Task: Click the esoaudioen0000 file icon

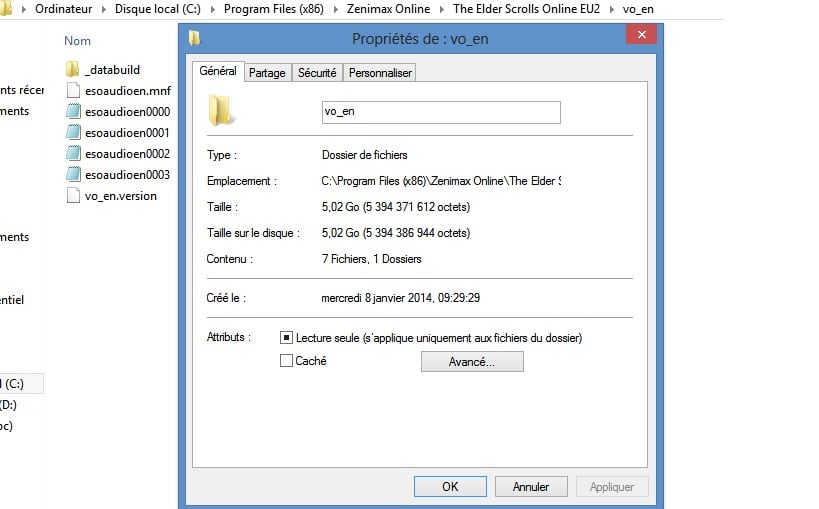Action: pos(73,111)
